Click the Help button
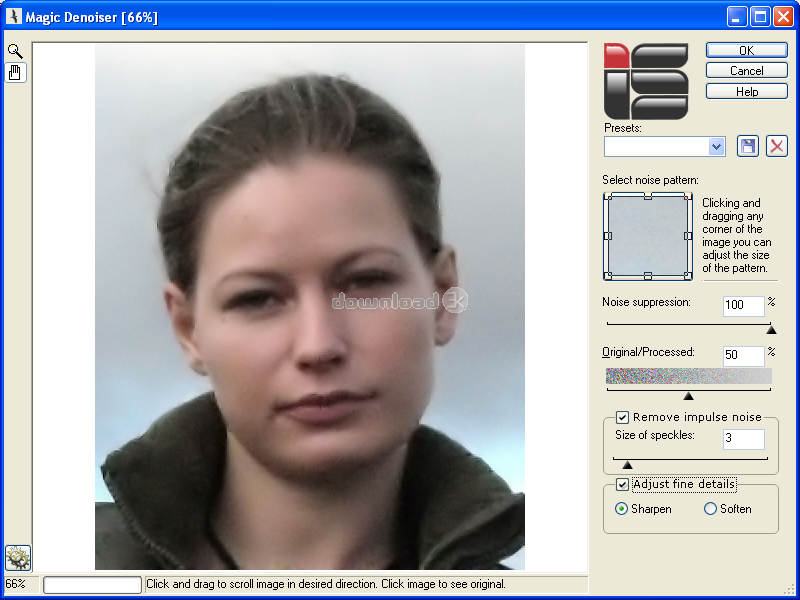Viewport: 800px width, 600px height. [x=746, y=91]
